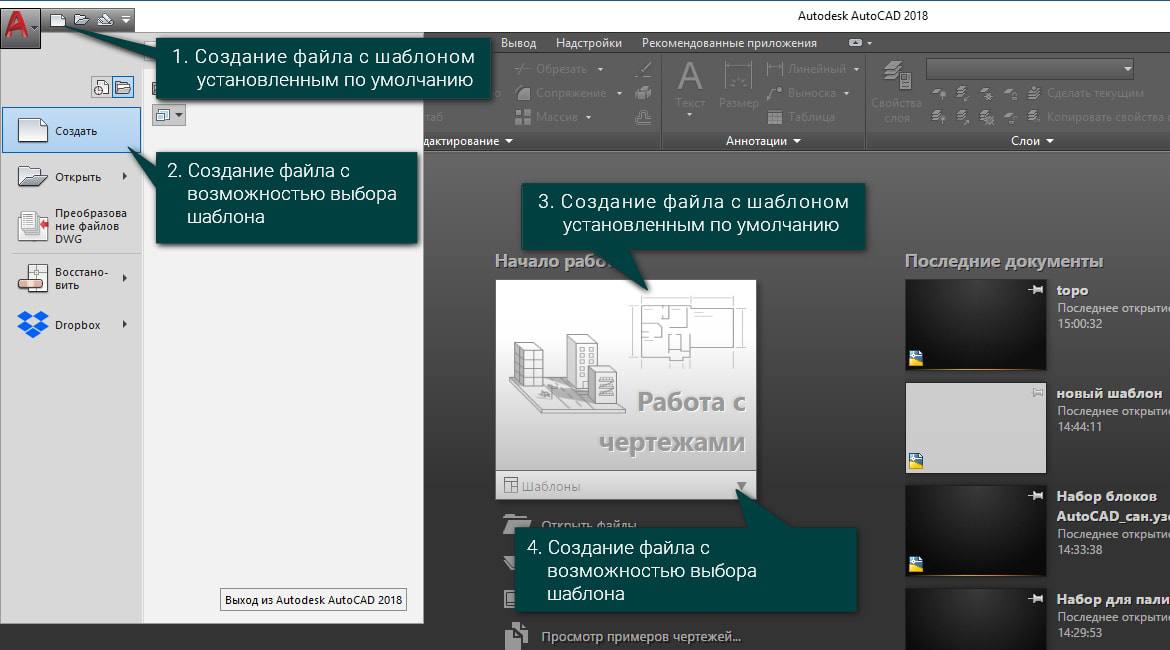Click the 14:33:38 timestamp text

1079,549
